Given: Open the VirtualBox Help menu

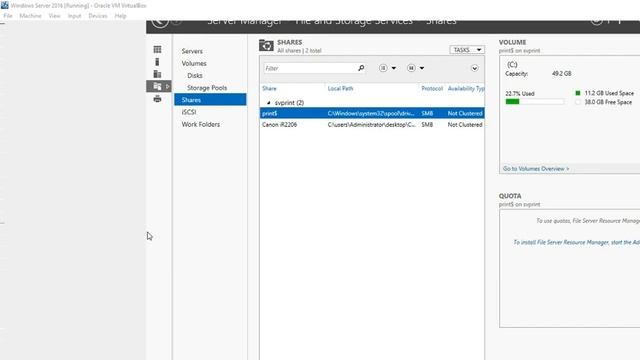Looking at the screenshot, I should [x=120, y=16].
